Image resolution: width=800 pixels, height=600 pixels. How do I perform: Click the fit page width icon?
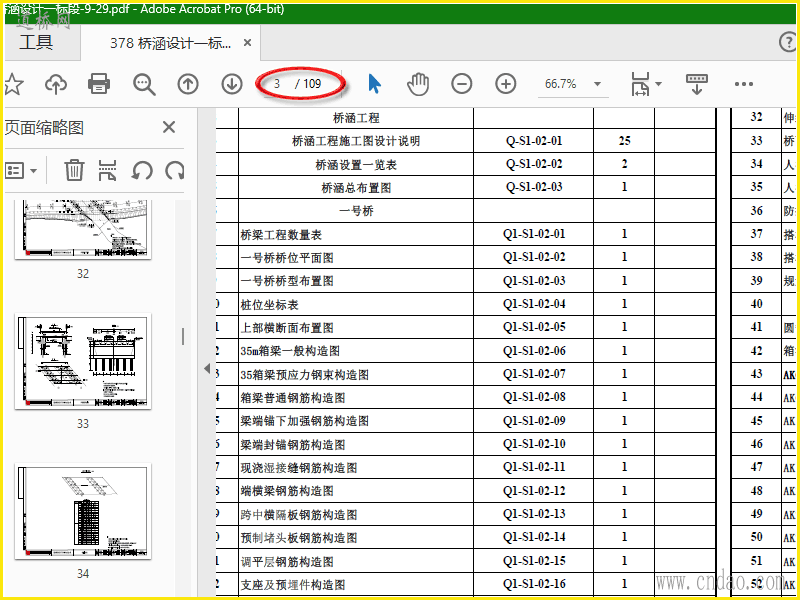click(x=640, y=84)
